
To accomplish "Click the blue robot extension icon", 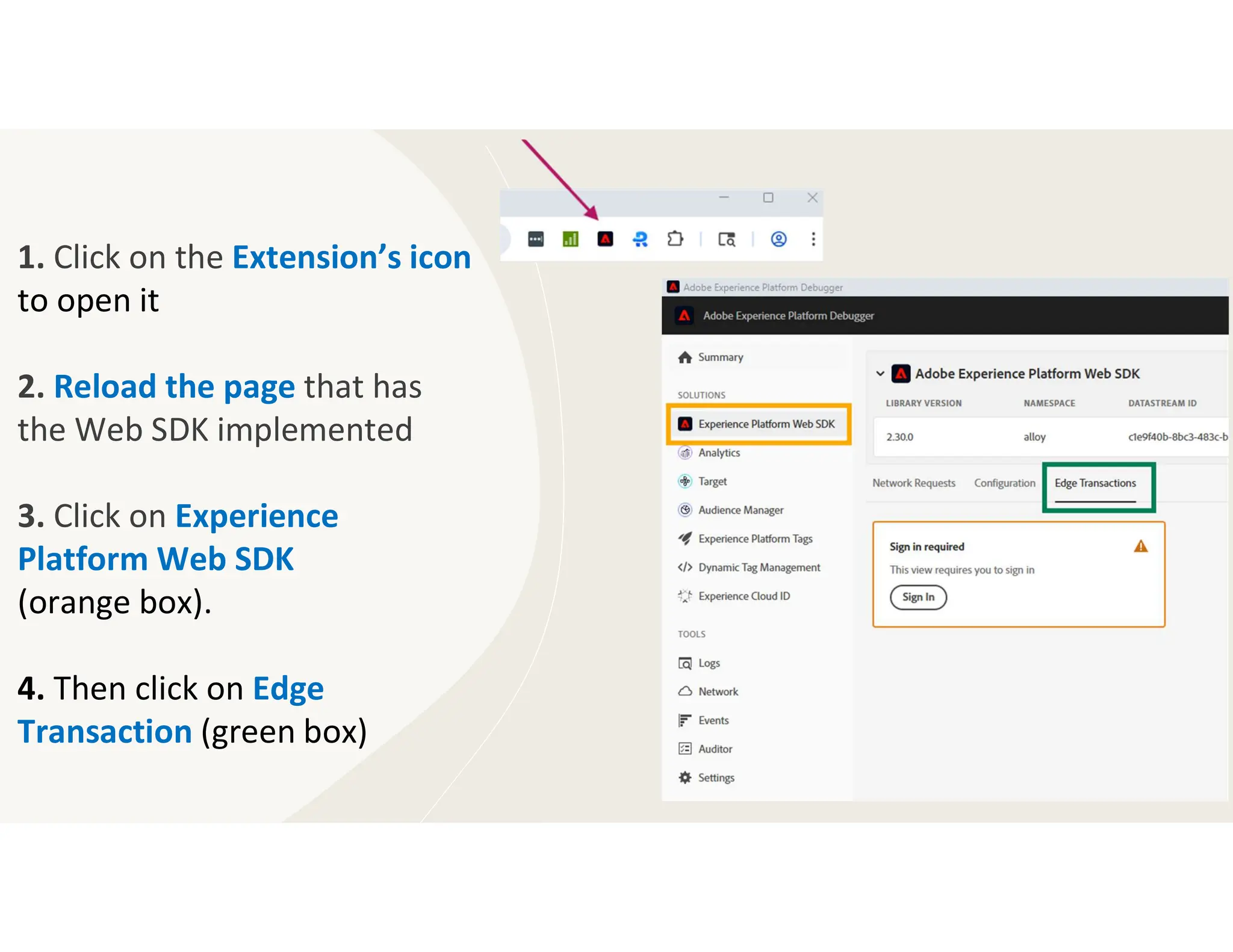I will 640,239.
